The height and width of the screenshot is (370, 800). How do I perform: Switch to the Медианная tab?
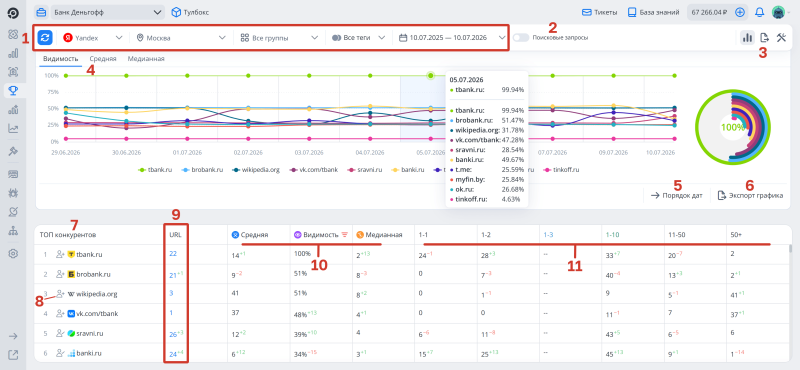click(146, 59)
